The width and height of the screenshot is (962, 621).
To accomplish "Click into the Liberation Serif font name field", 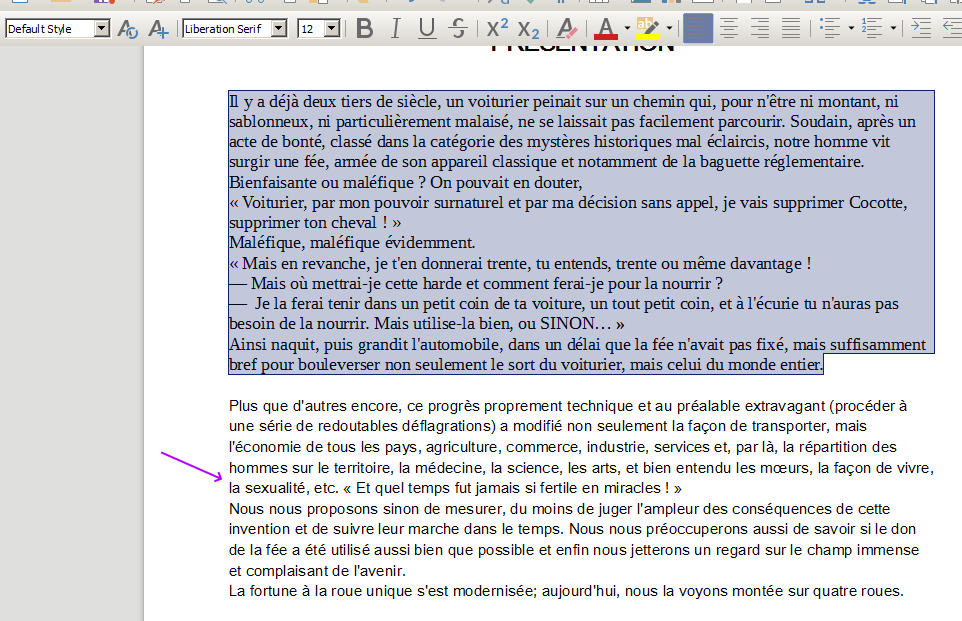I will click(x=227, y=29).
